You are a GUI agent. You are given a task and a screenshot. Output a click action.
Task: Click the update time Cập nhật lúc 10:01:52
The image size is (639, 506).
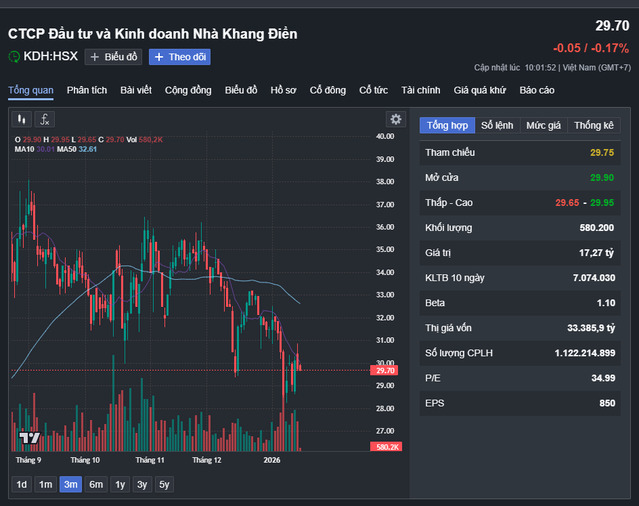pos(515,68)
